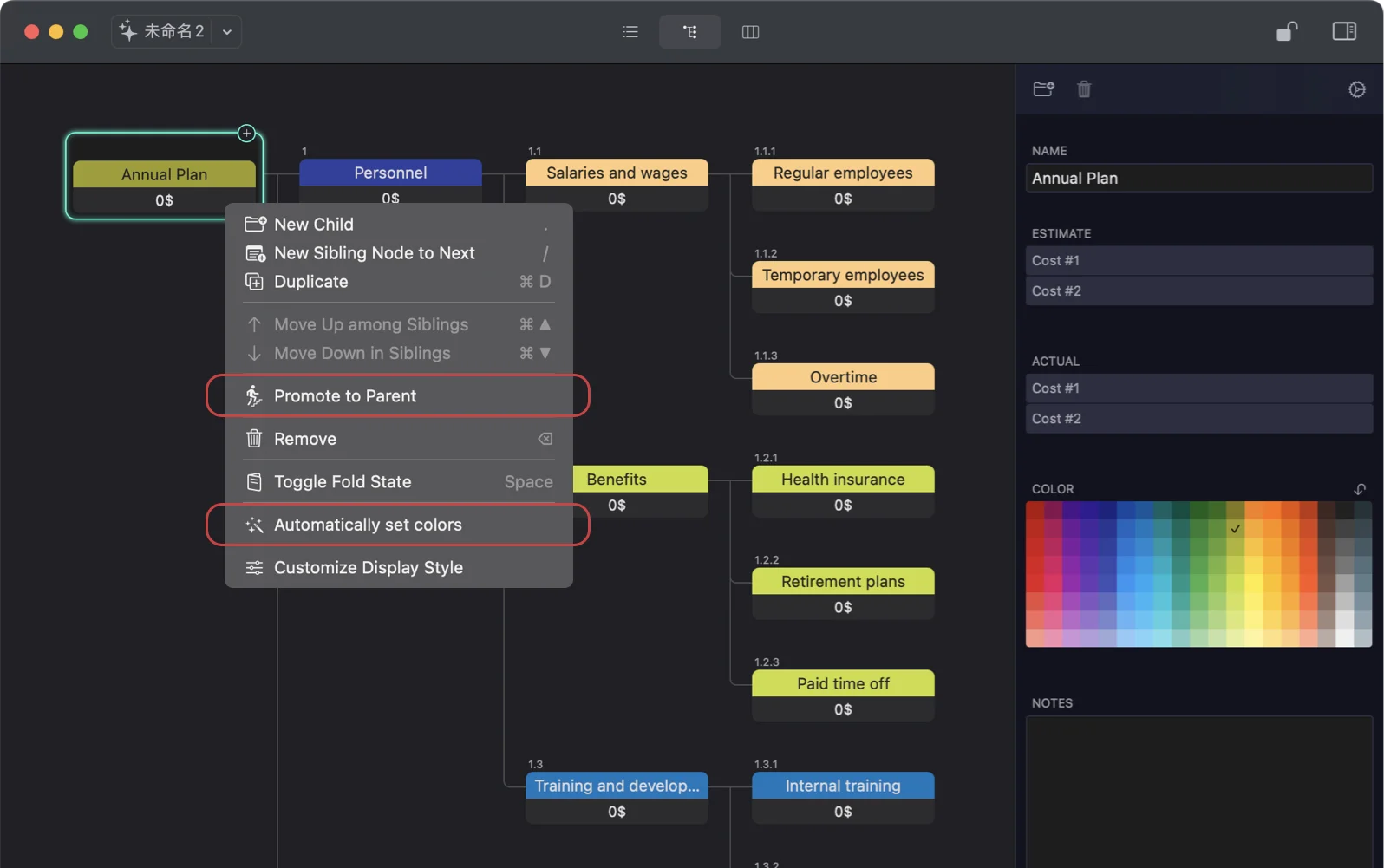The image size is (1384, 868).
Task: Select Duplicate in the context menu
Action: click(x=310, y=282)
